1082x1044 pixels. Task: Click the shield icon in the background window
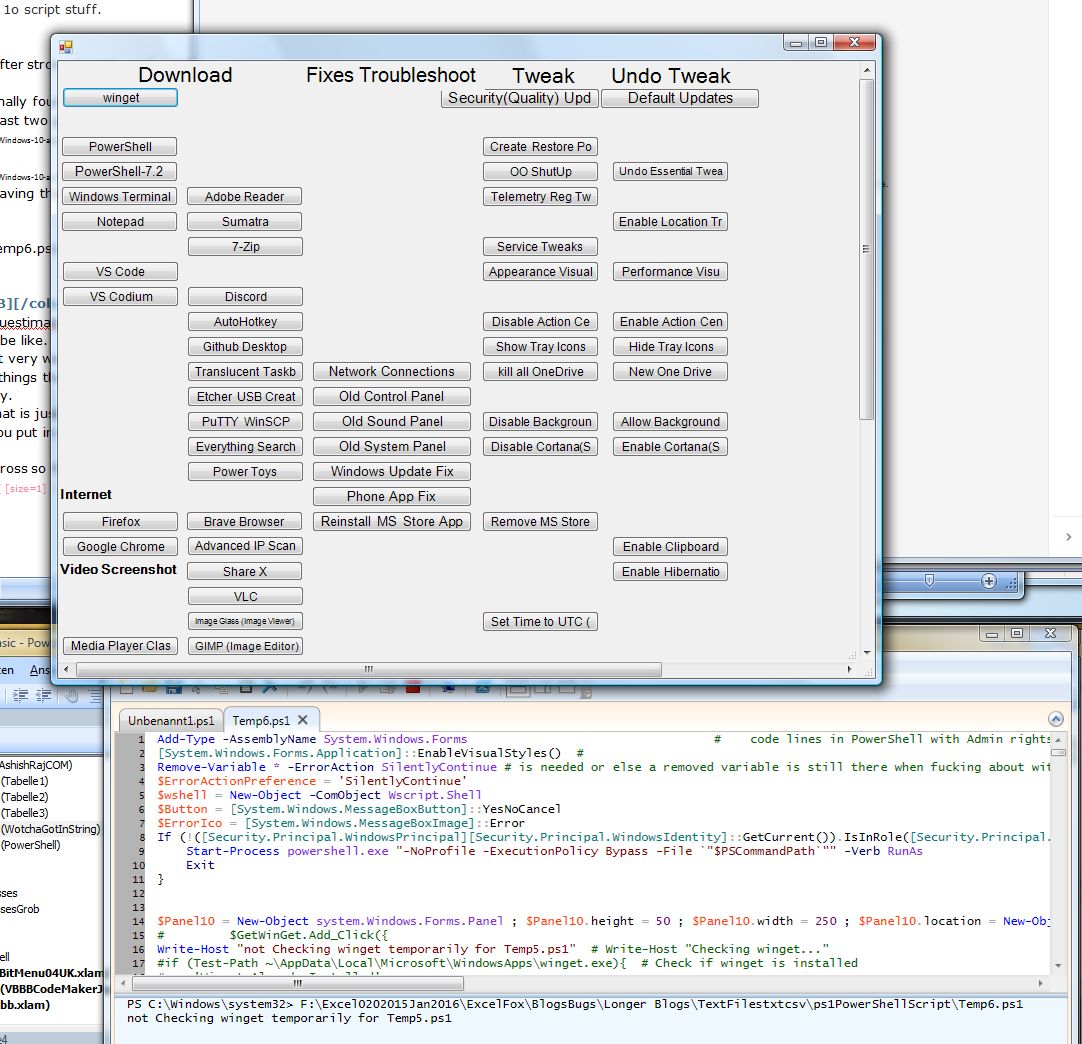[x=929, y=581]
